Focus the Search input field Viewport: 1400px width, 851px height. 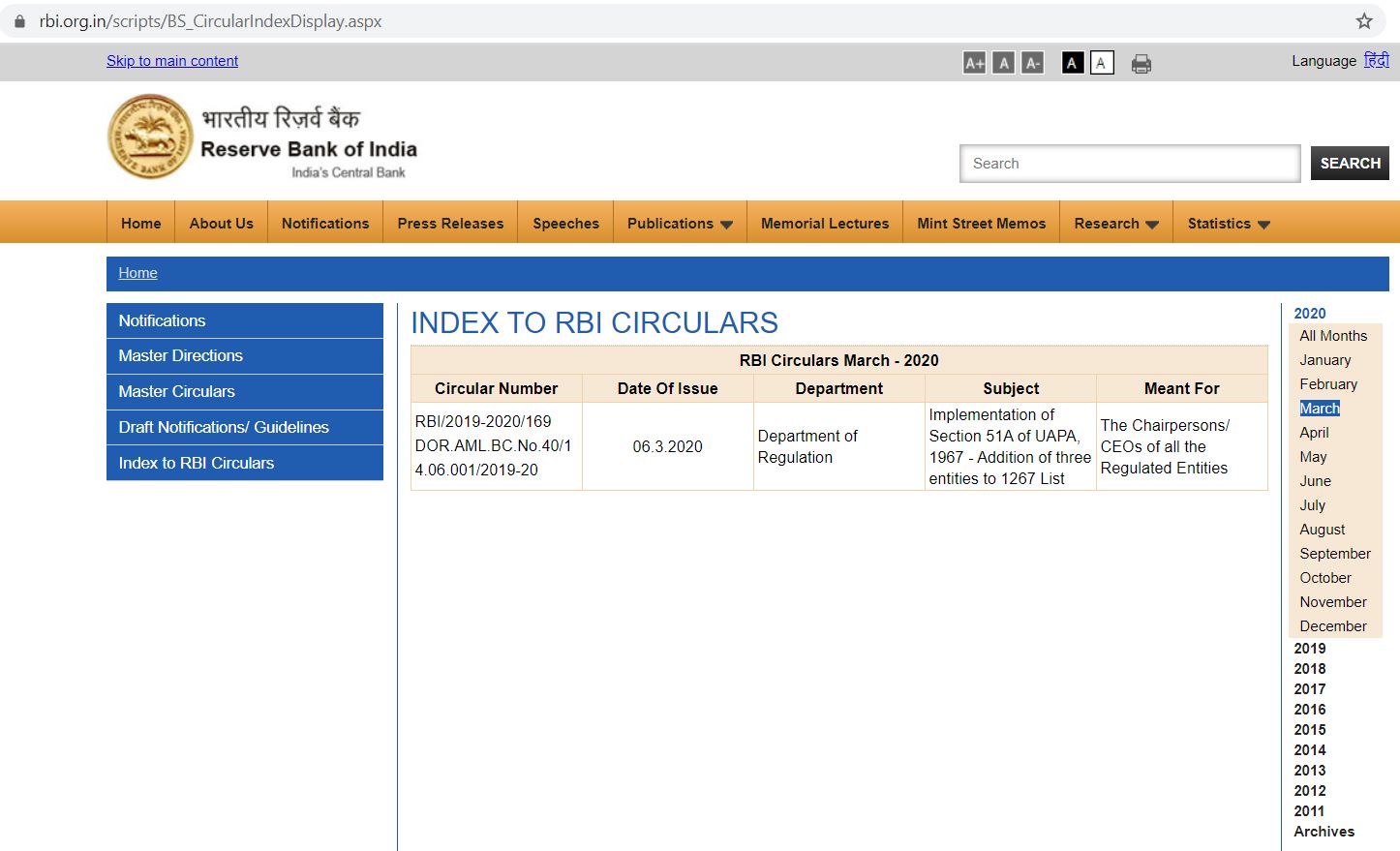coord(1130,164)
